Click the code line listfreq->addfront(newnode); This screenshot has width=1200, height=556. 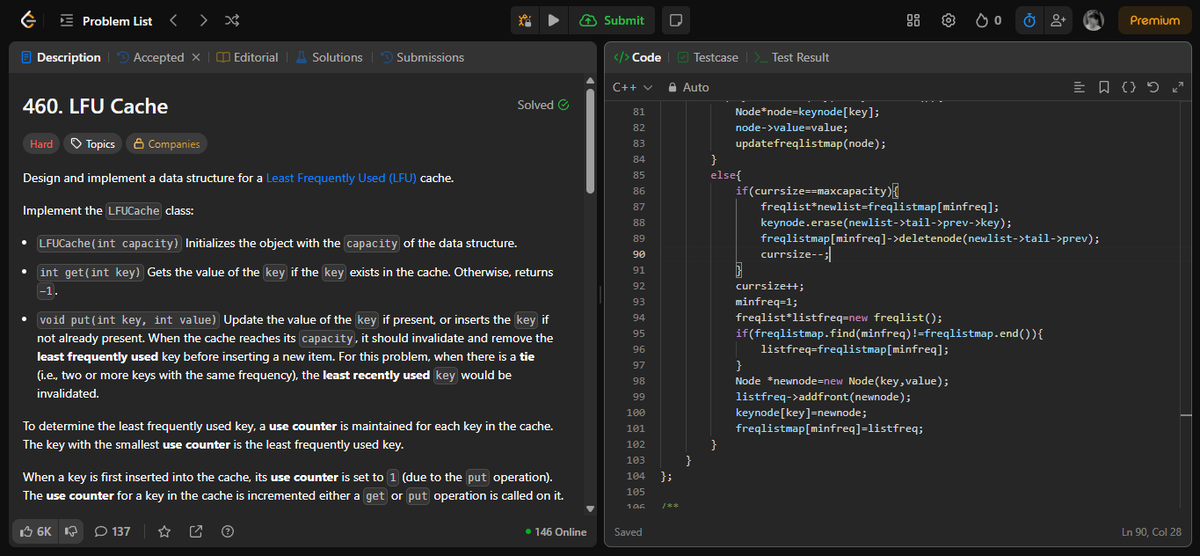point(823,397)
